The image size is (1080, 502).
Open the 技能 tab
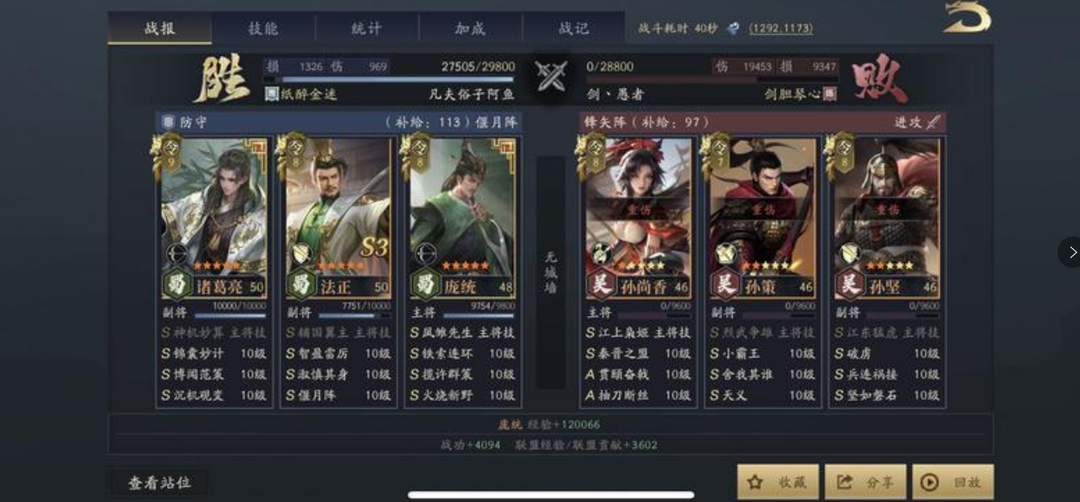[263, 28]
